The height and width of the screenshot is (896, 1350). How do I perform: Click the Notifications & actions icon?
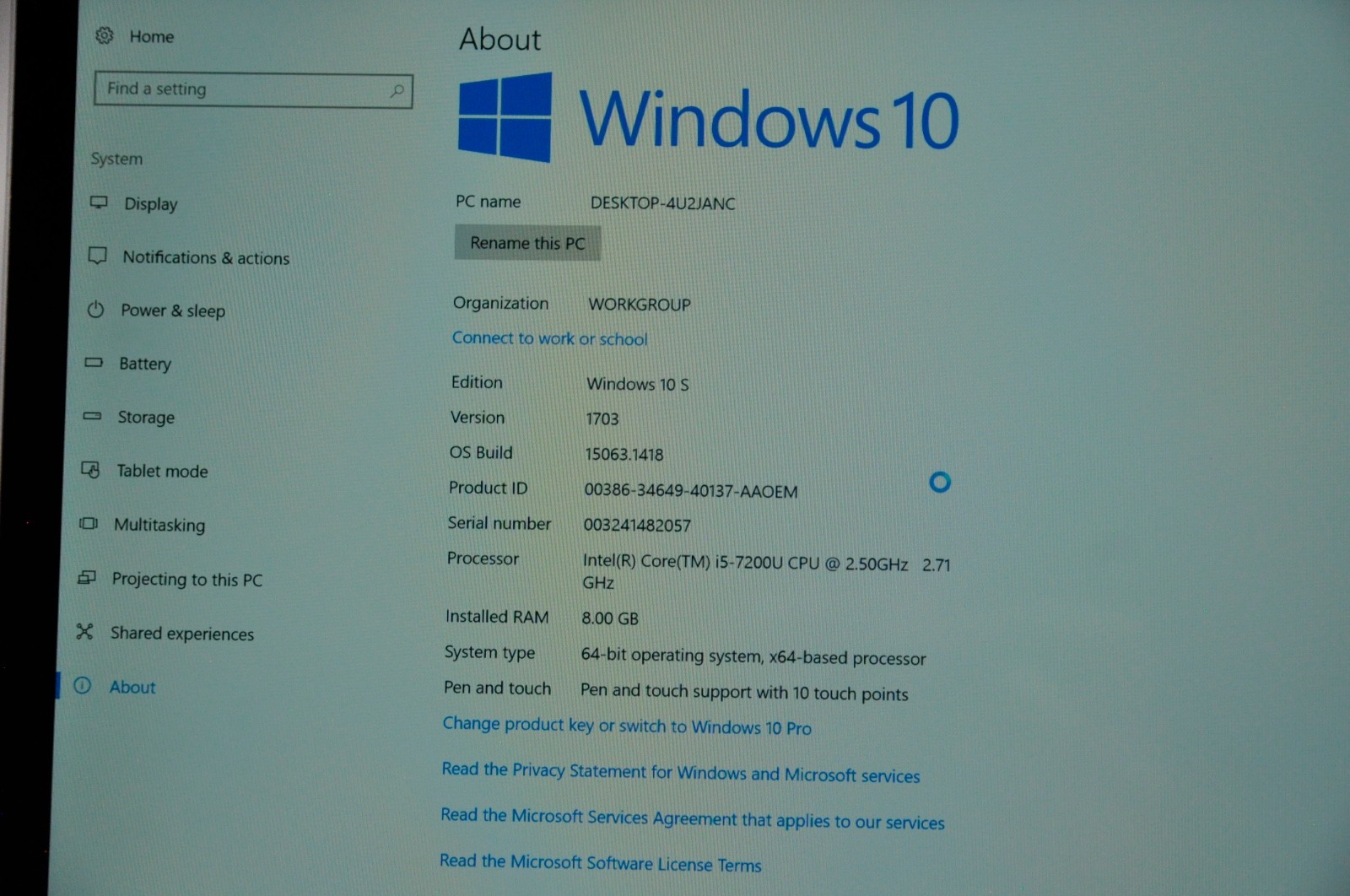(x=98, y=256)
